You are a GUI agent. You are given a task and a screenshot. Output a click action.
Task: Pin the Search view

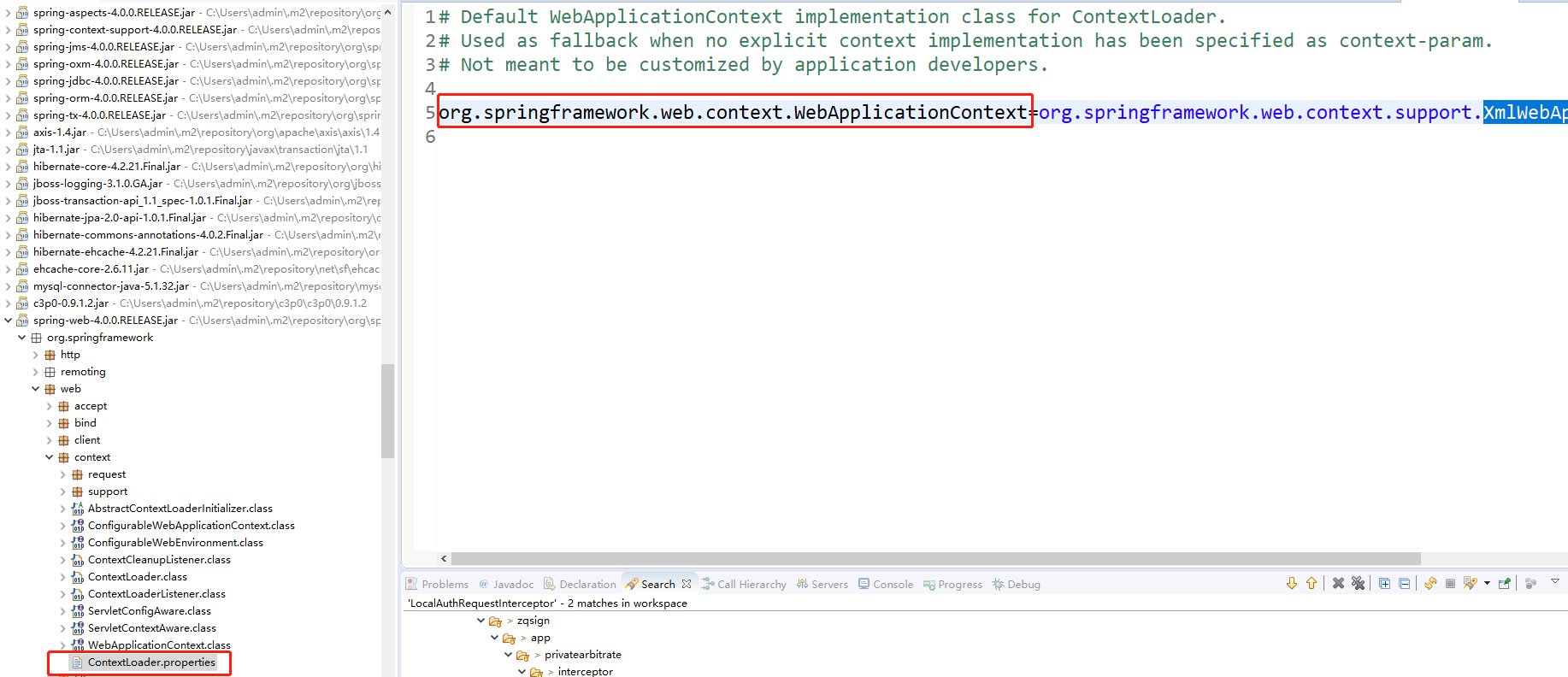coord(1505,584)
